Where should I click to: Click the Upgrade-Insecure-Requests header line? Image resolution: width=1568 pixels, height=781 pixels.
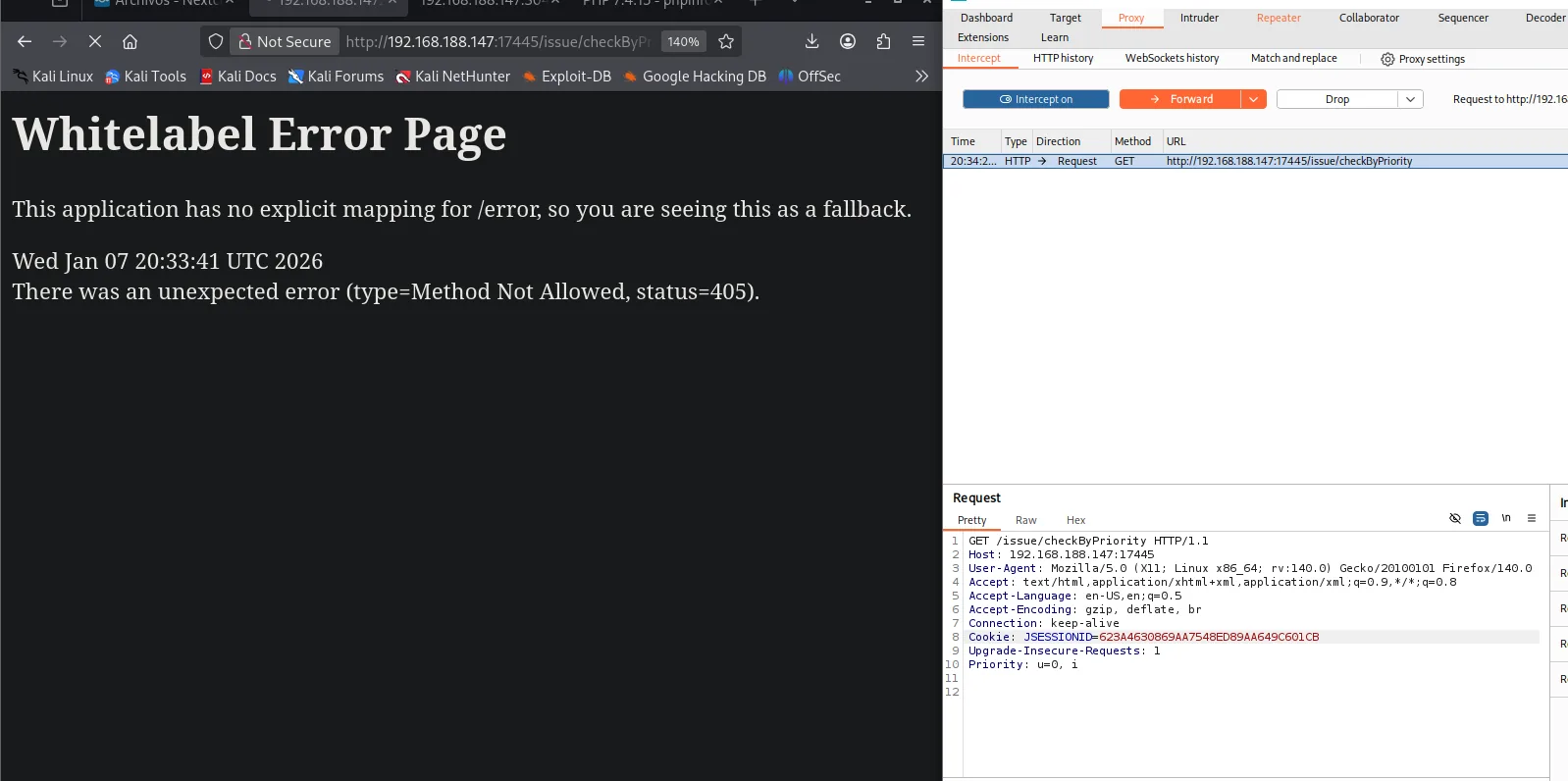pyautogui.click(x=1064, y=651)
